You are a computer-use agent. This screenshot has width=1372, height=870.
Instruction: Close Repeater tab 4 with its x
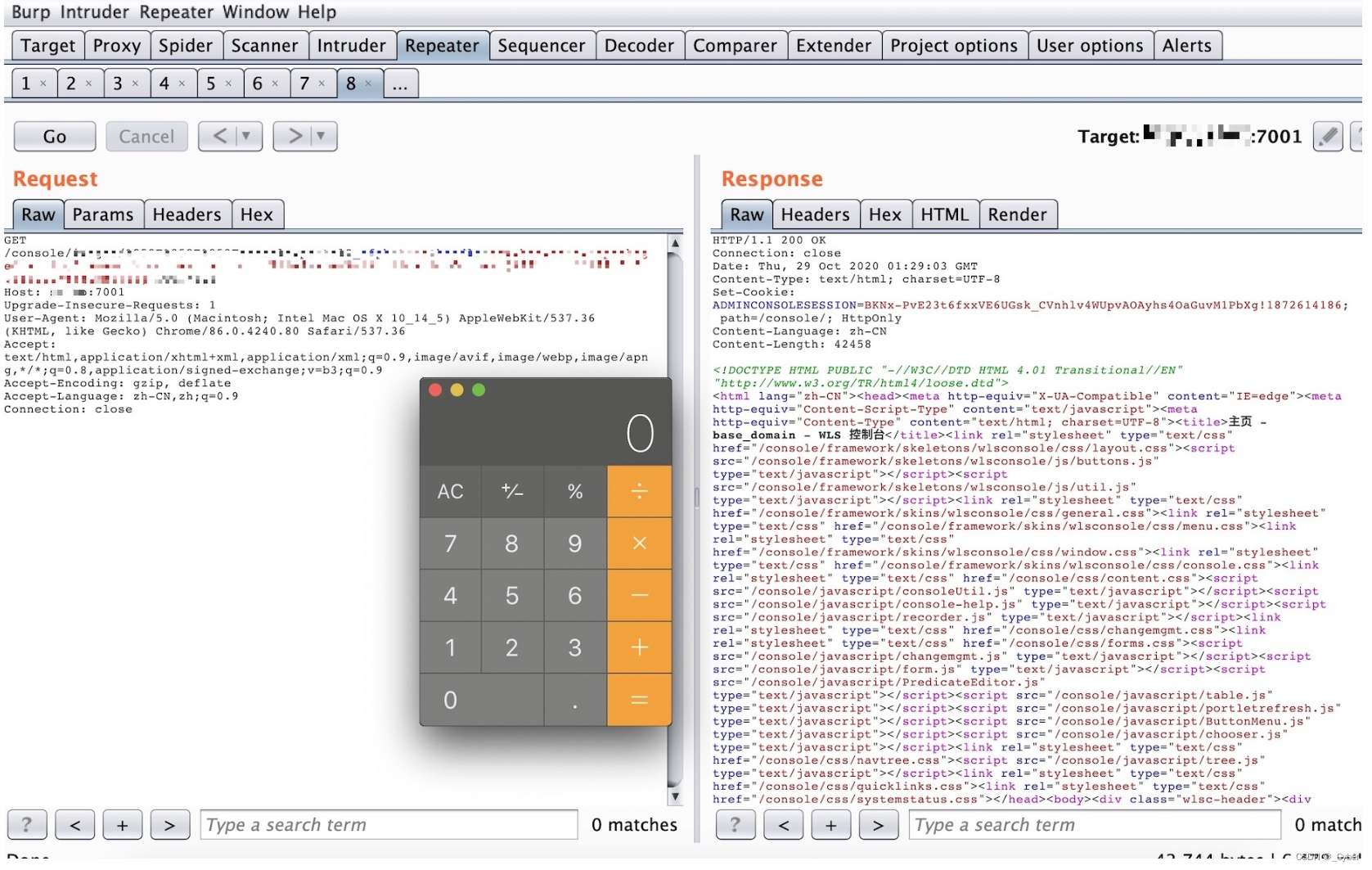pos(182,83)
